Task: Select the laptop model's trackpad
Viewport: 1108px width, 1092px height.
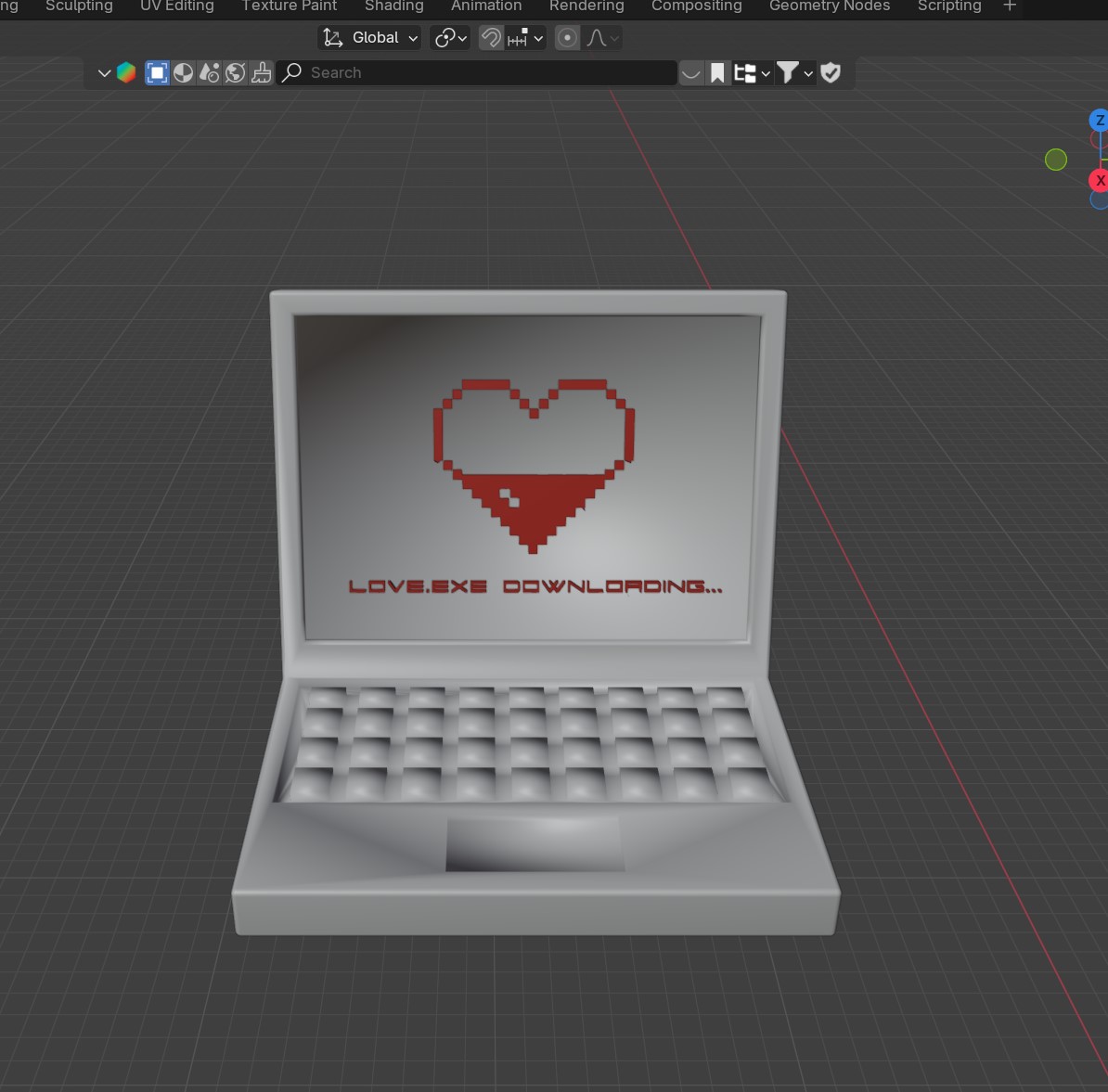Action: tap(535, 843)
